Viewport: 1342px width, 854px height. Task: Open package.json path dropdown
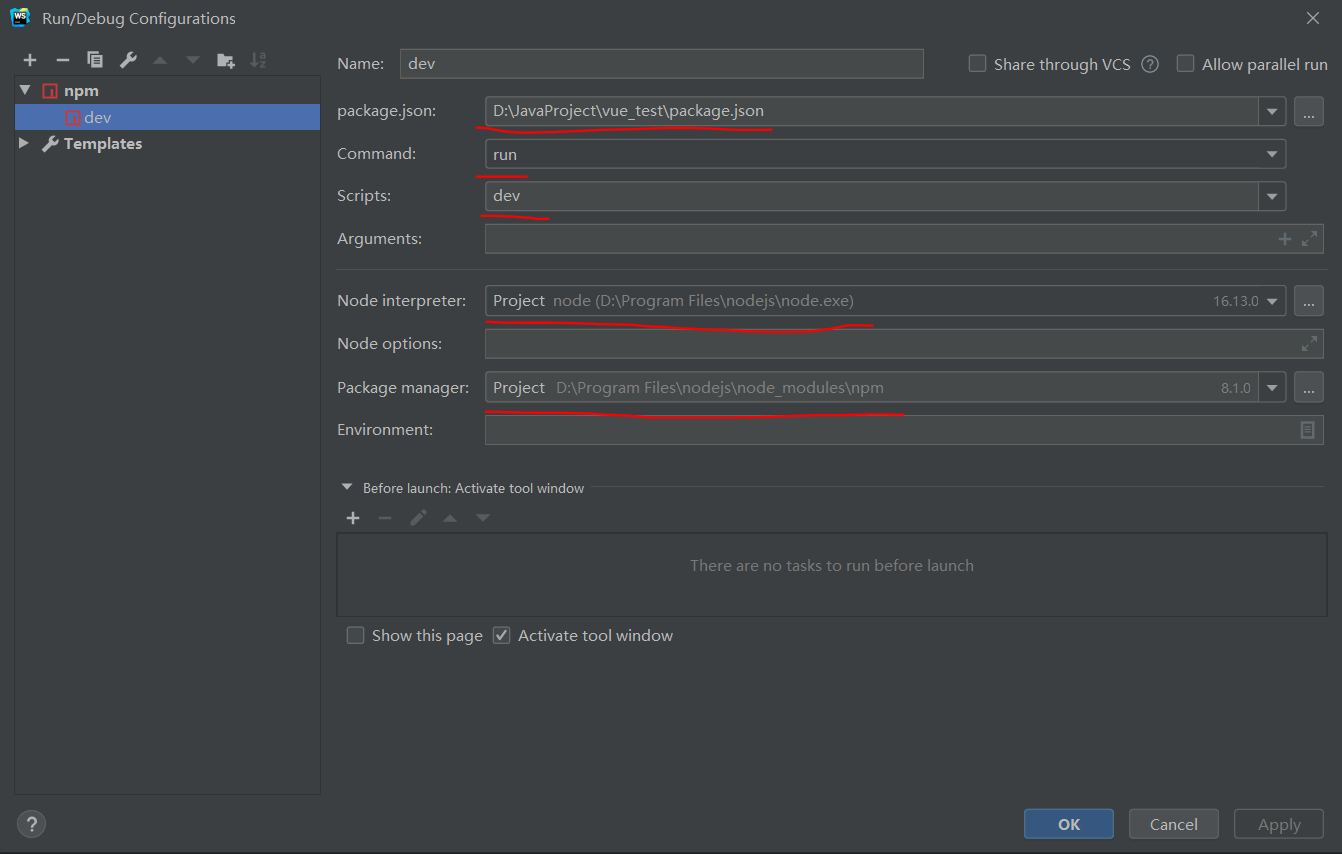(1272, 111)
